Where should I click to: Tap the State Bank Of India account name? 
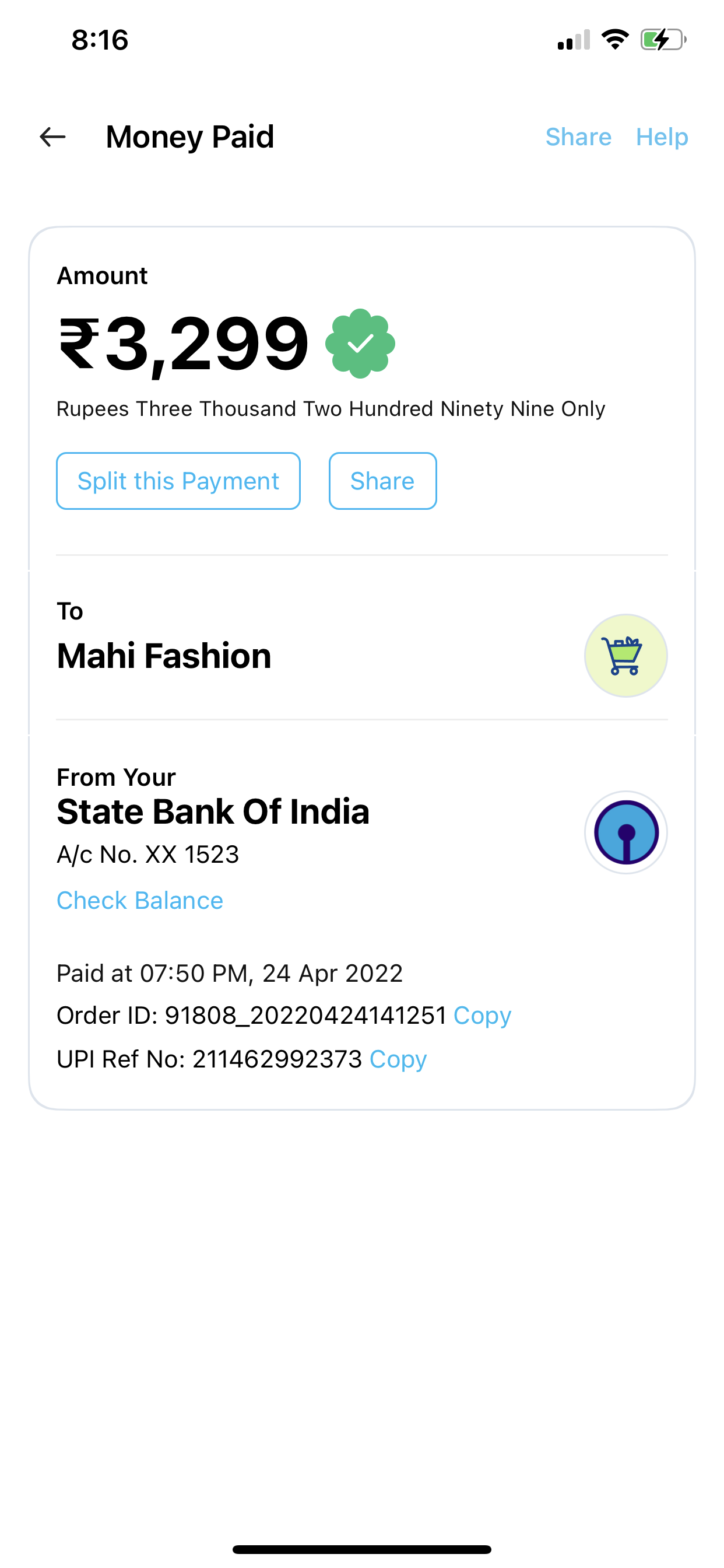(x=213, y=811)
